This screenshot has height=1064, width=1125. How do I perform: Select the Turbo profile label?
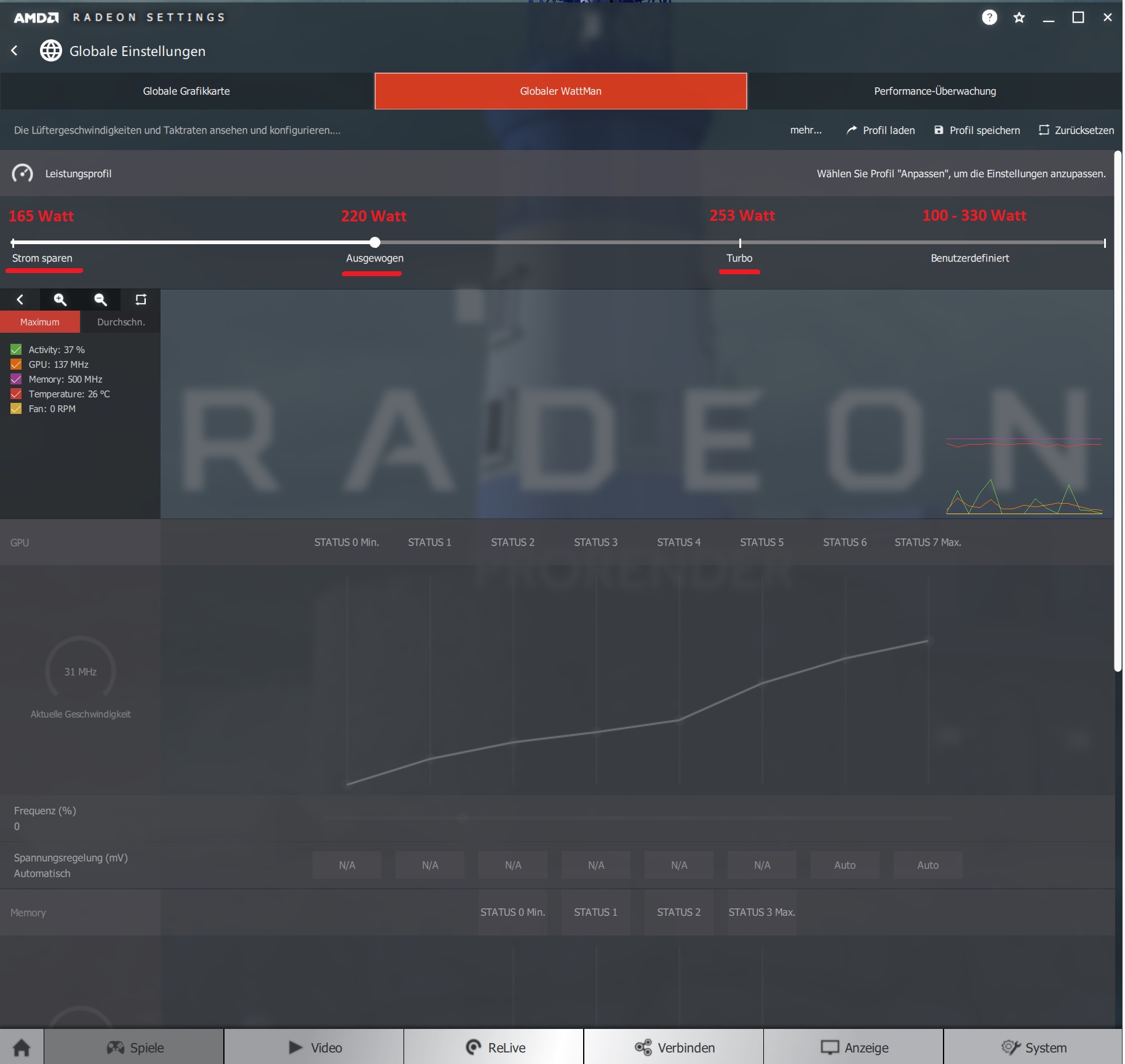click(x=739, y=258)
